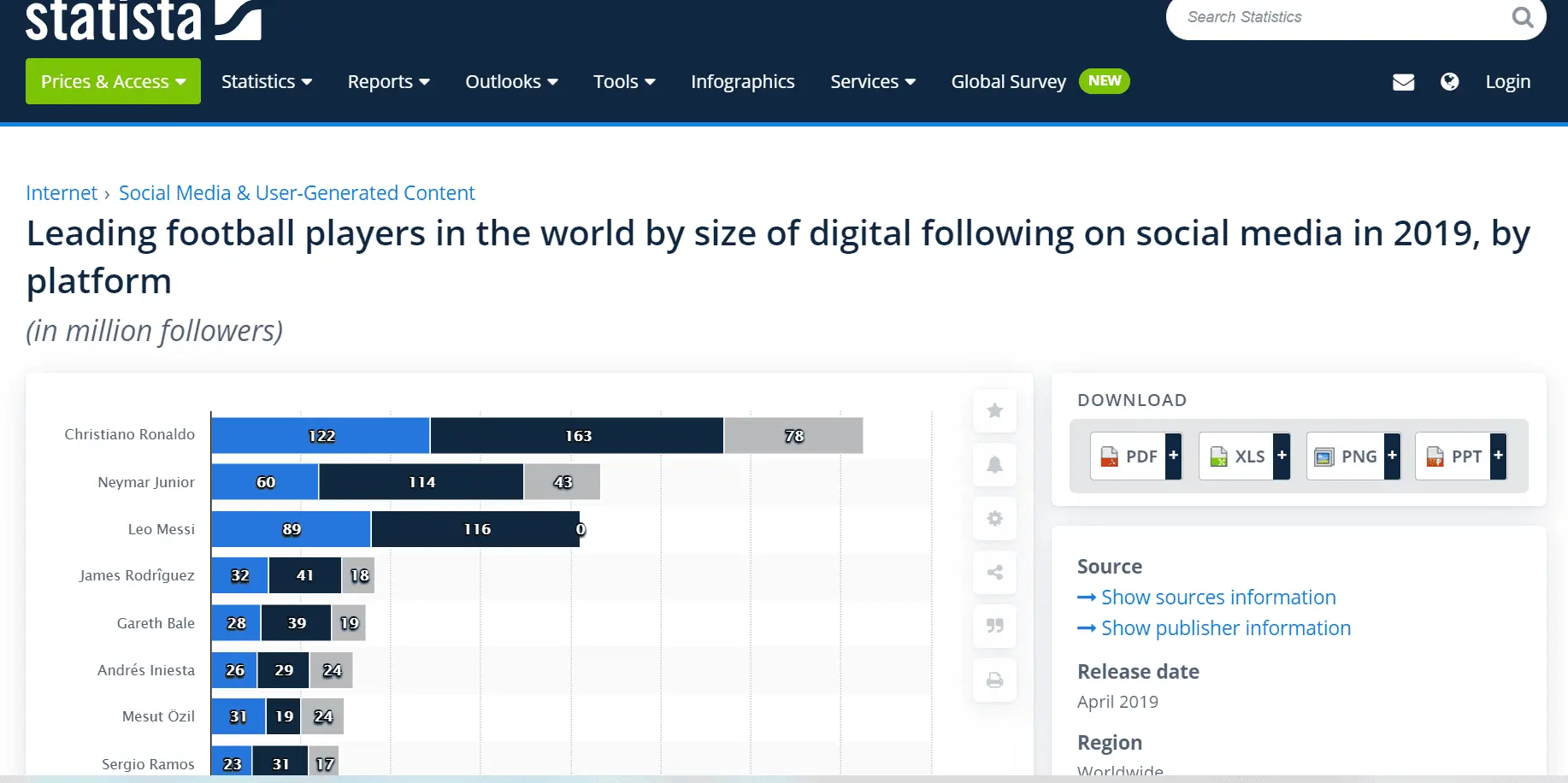Open the Statistics dropdown menu

click(x=266, y=81)
